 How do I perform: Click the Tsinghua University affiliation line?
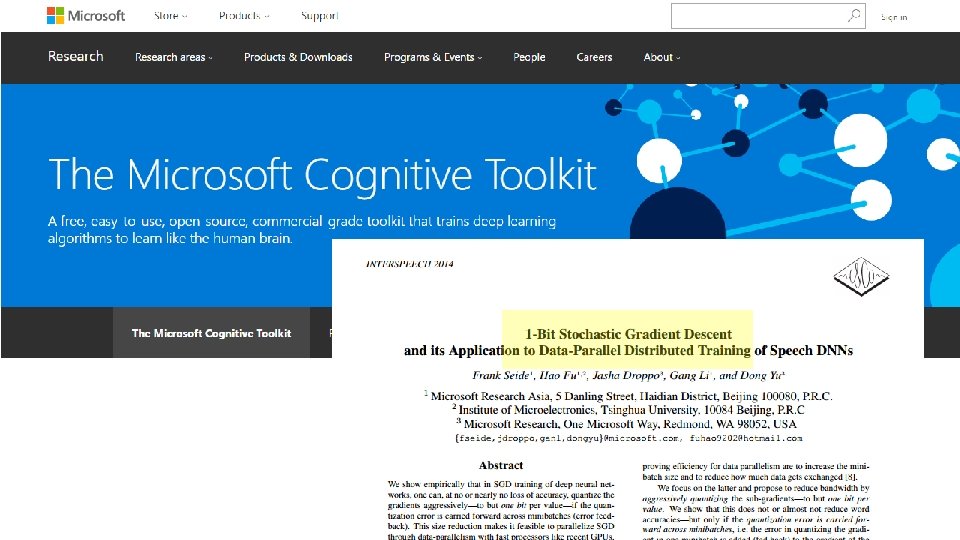coord(628,410)
